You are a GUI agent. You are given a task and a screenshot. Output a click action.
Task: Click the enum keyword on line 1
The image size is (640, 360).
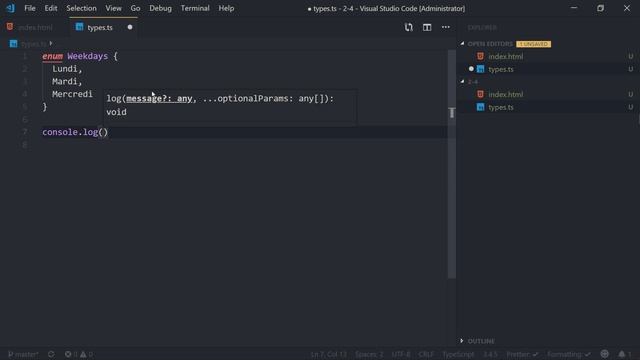coord(53,56)
